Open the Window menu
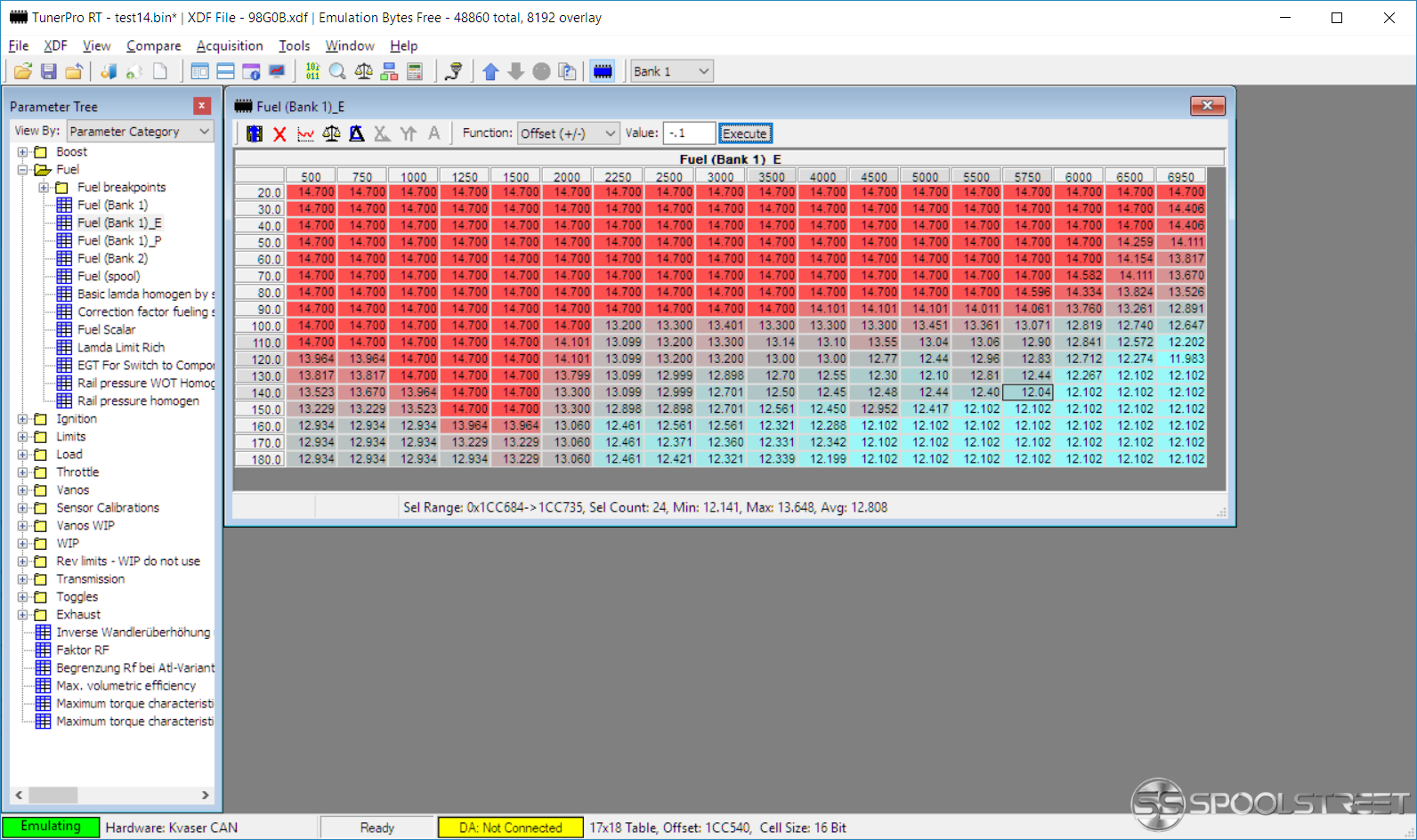This screenshot has width=1417, height=840. coord(350,45)
